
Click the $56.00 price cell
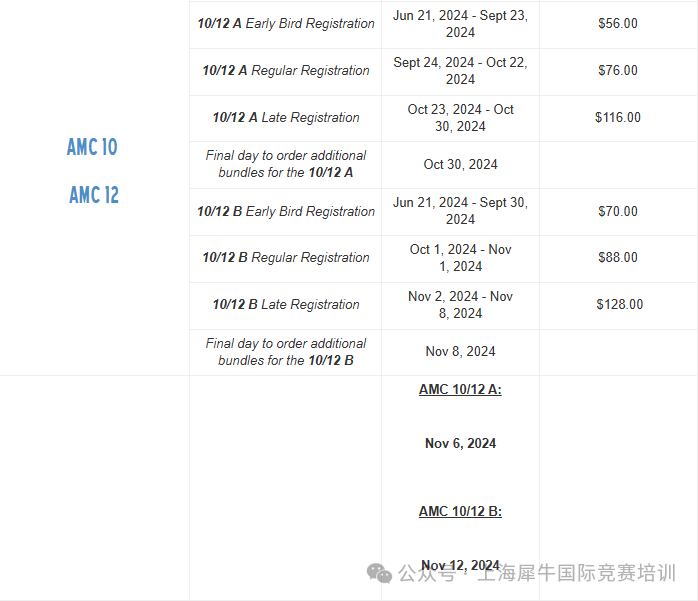[618, 24]
